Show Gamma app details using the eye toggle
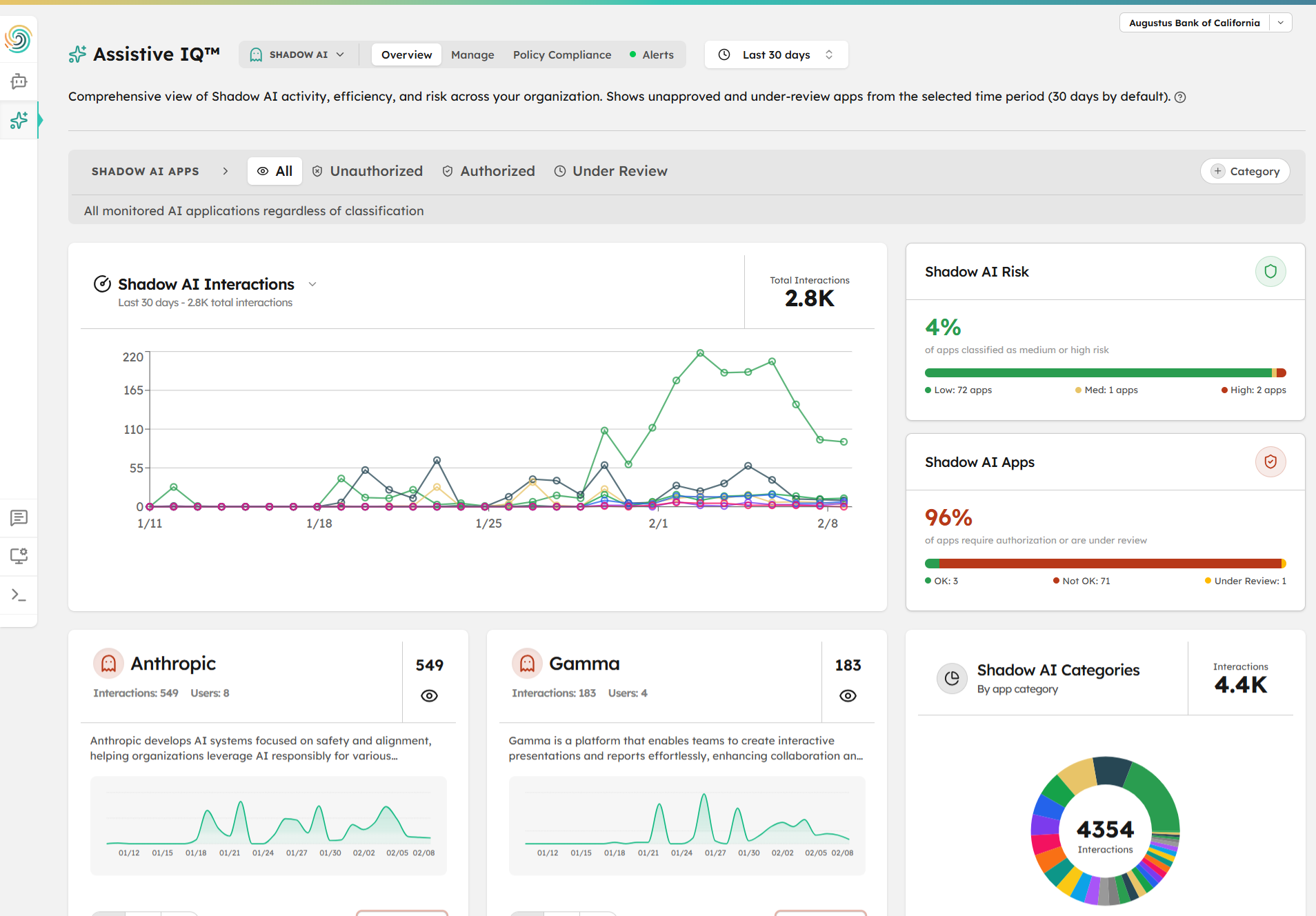The width and height of the screenshot is (1316, 916). click(x=847, y=695)
